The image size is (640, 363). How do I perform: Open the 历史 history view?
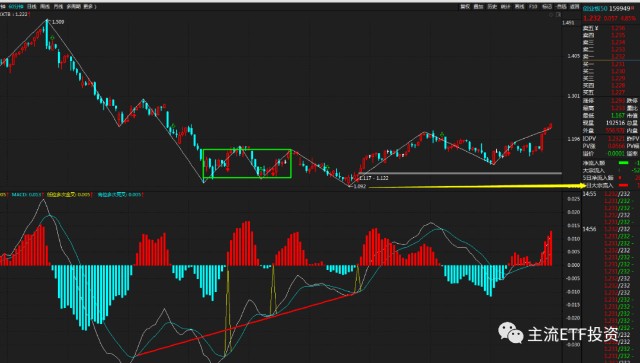pos(492,7)
